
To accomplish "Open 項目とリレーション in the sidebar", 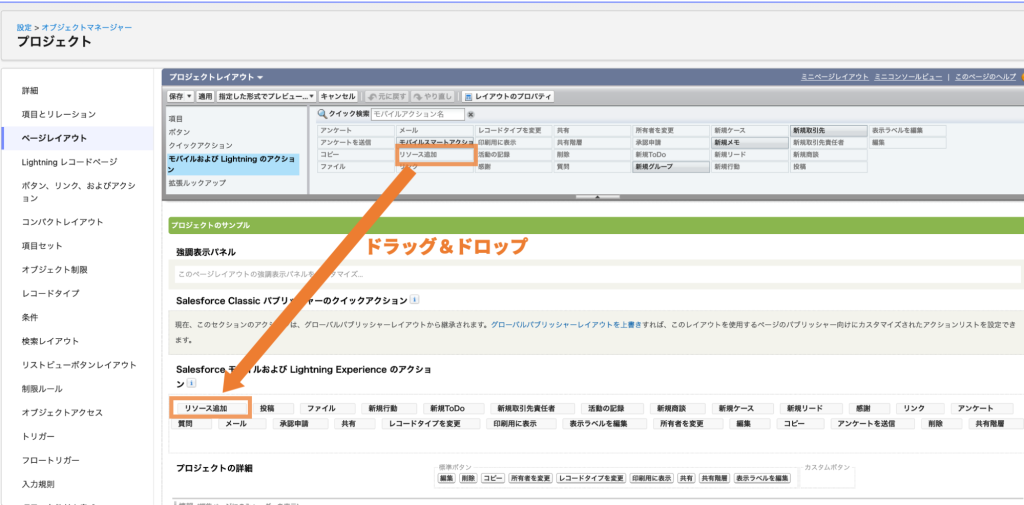I will click(59, 114).
